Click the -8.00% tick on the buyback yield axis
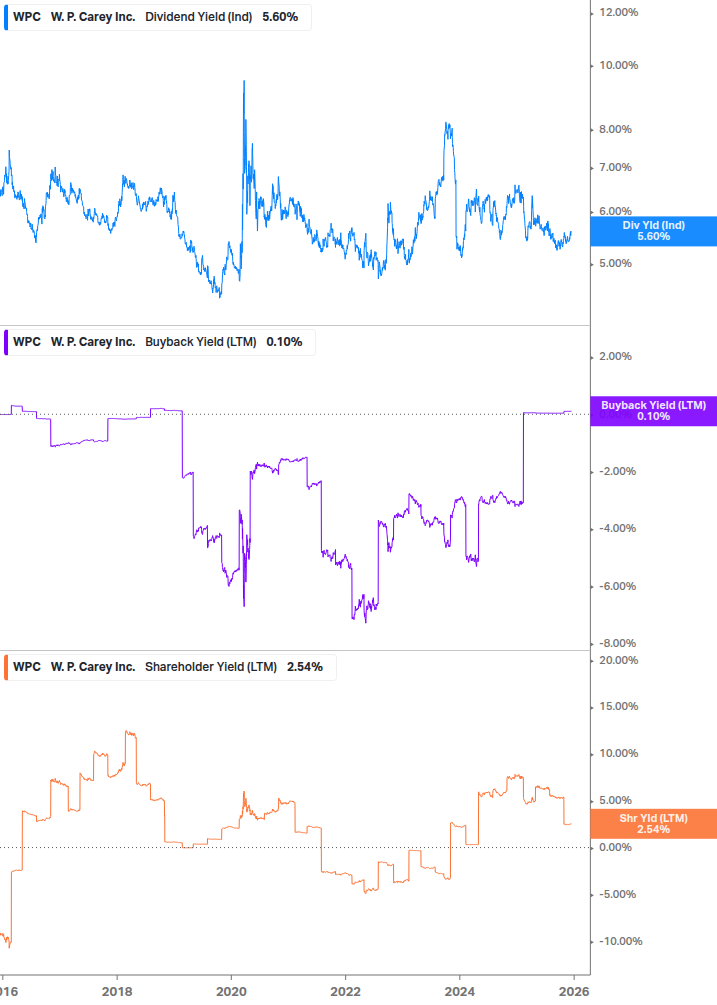717x1005 pixels. click(617, 644)
